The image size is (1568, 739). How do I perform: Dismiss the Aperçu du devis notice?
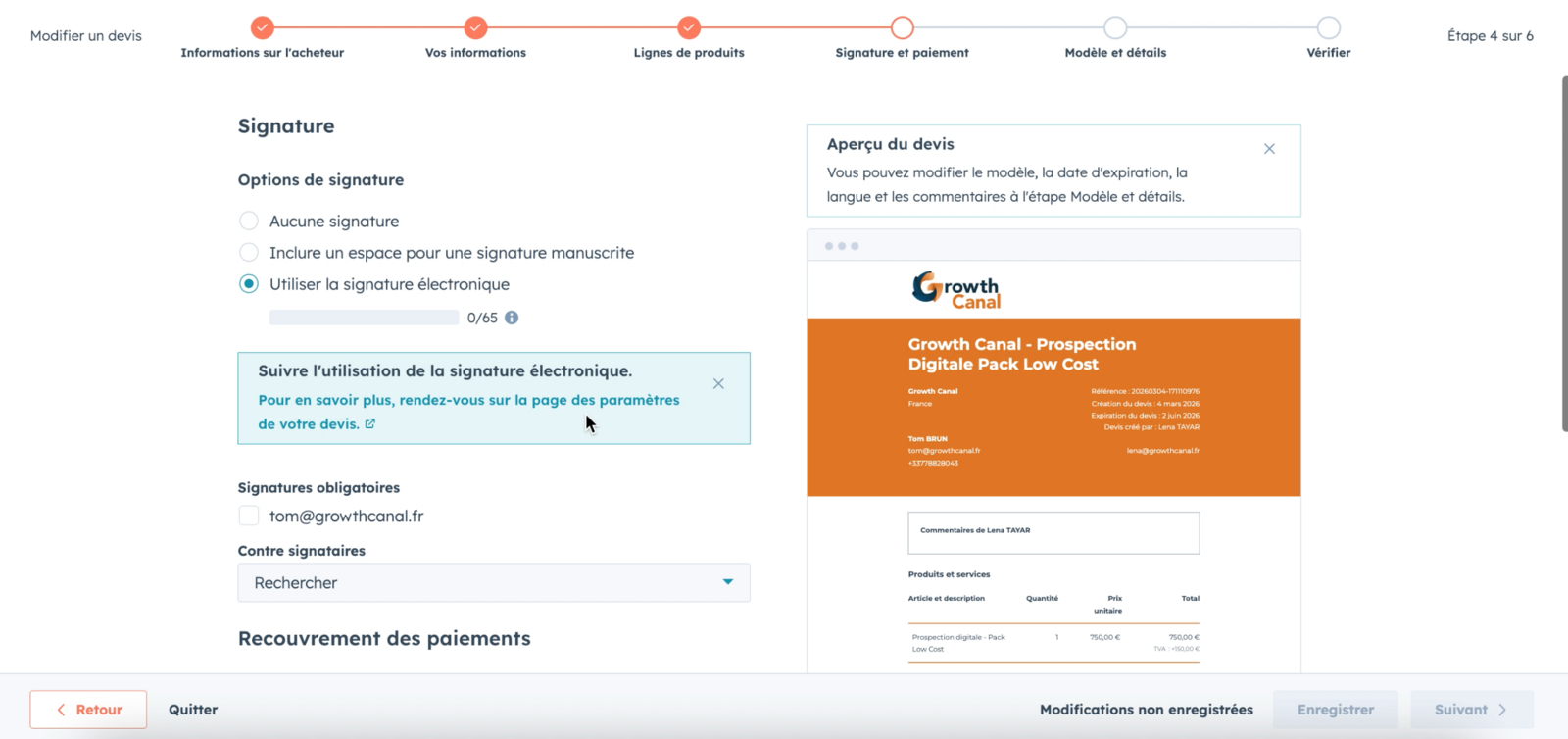point(1269,149)
